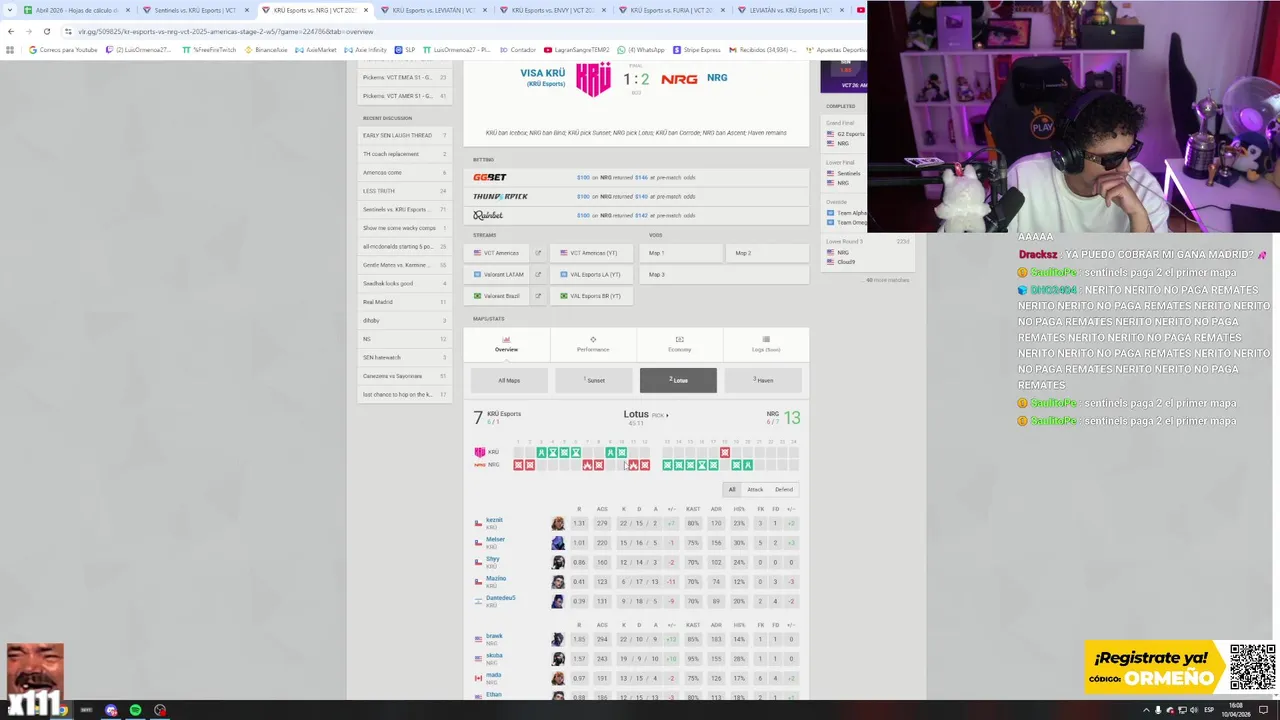Open the TH coach replacement discussion
1280x720 pixels.
[x=404, y=154]
